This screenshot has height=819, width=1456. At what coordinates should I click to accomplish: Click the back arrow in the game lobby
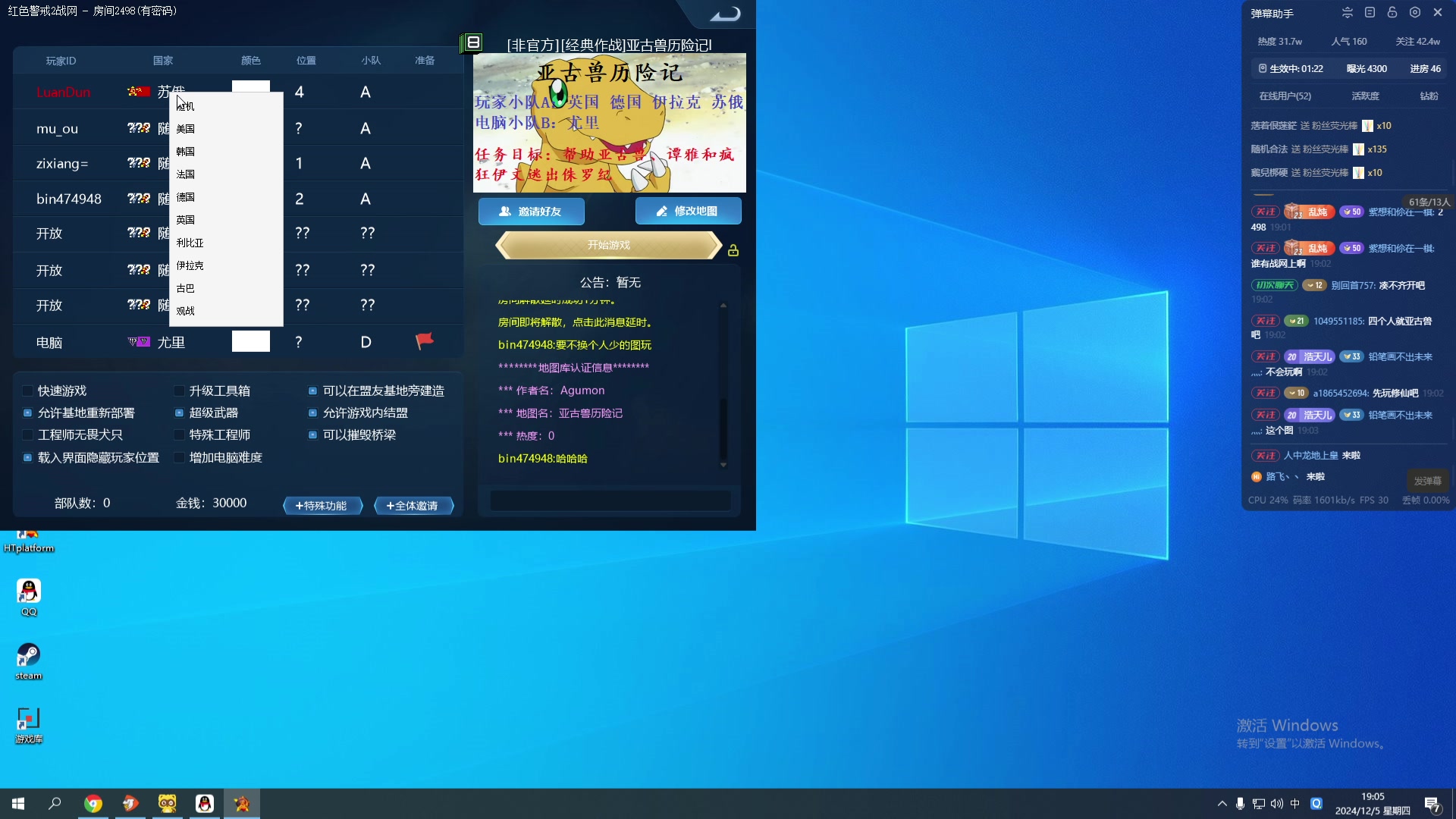725,14
